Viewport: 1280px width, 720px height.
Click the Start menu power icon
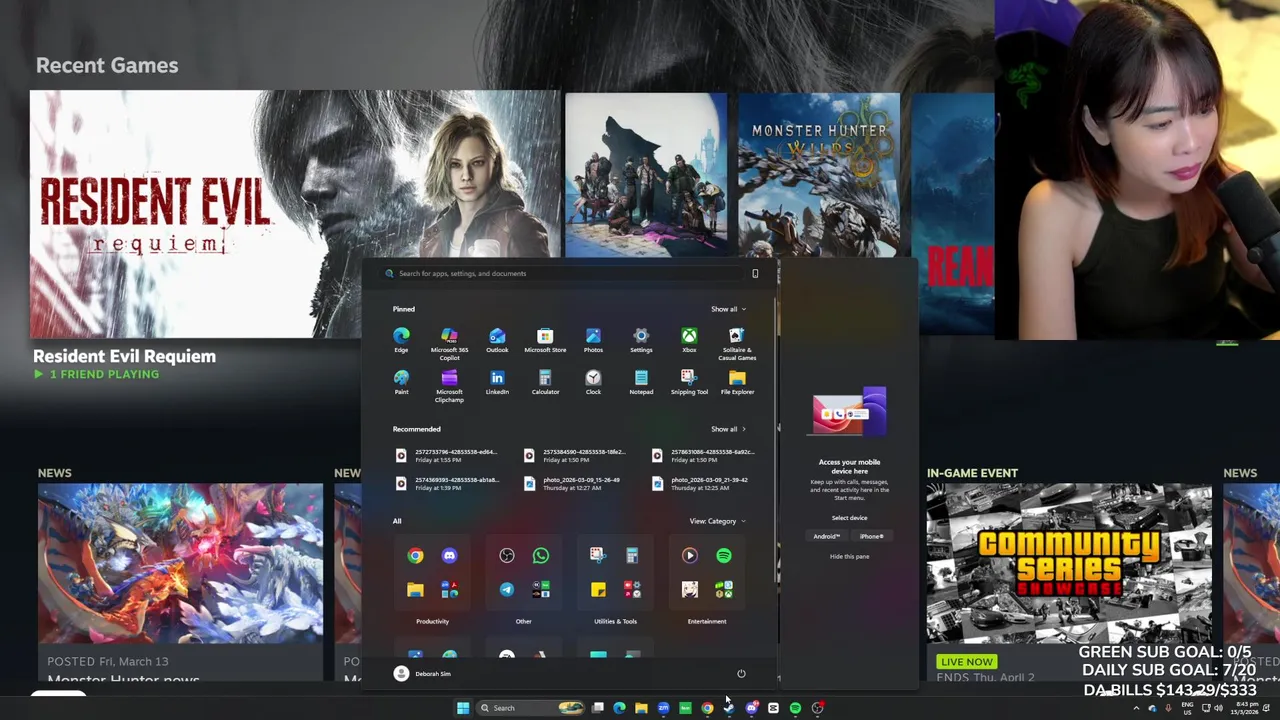[741, 674]
